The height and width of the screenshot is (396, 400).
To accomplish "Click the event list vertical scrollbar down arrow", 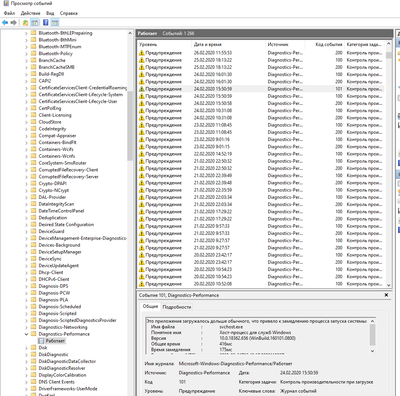I will tap(389, 285).
